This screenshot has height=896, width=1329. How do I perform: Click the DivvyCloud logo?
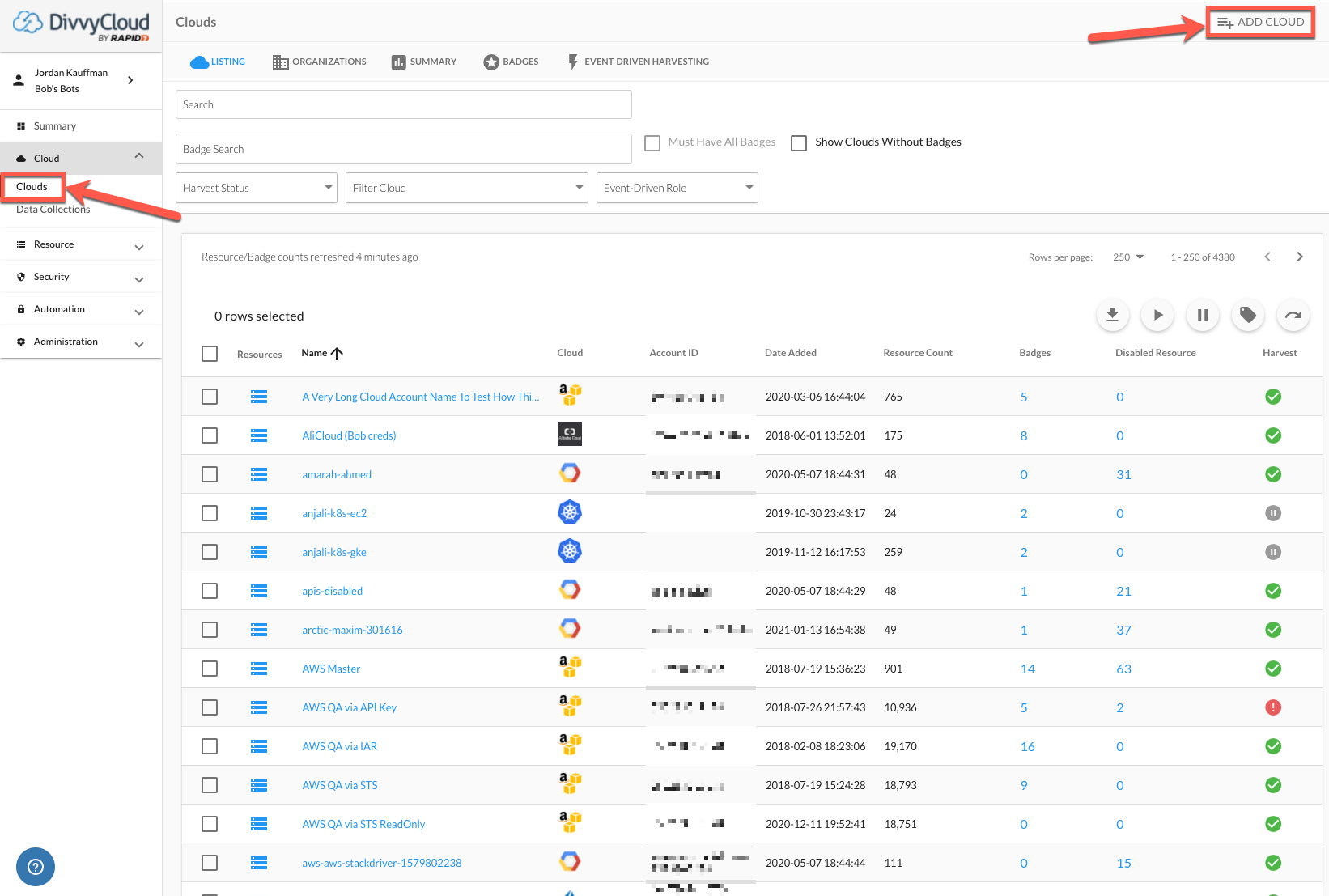81,26
